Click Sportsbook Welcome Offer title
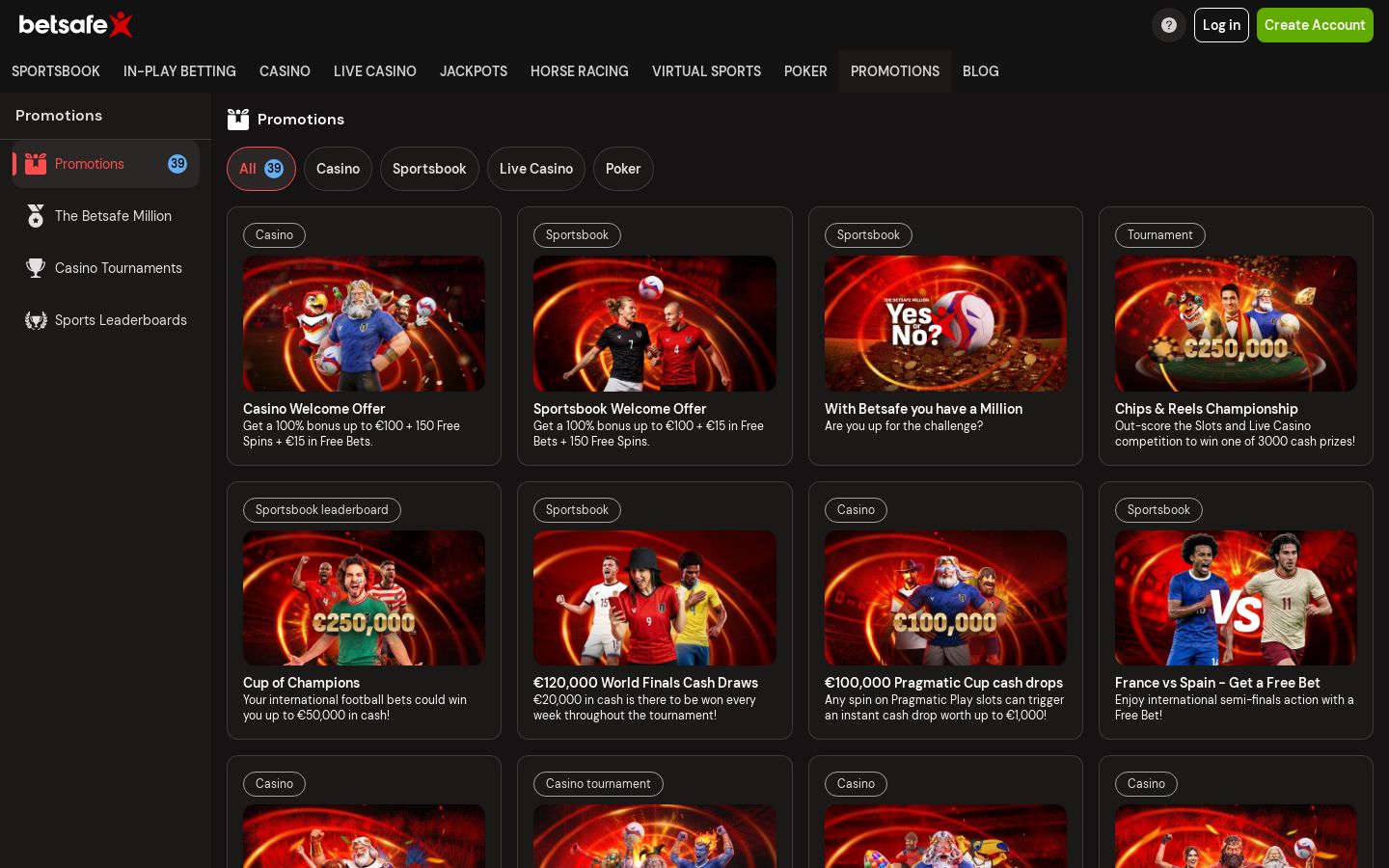 tap(619, 409)
